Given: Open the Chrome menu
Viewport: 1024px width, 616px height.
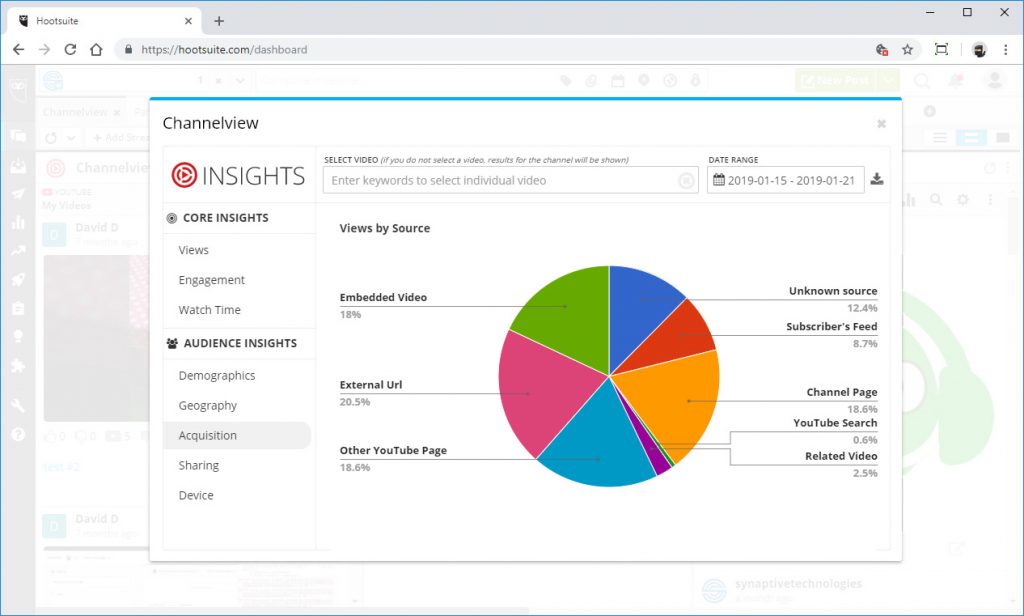Looking at the screenshot, I should point(1006,50).
